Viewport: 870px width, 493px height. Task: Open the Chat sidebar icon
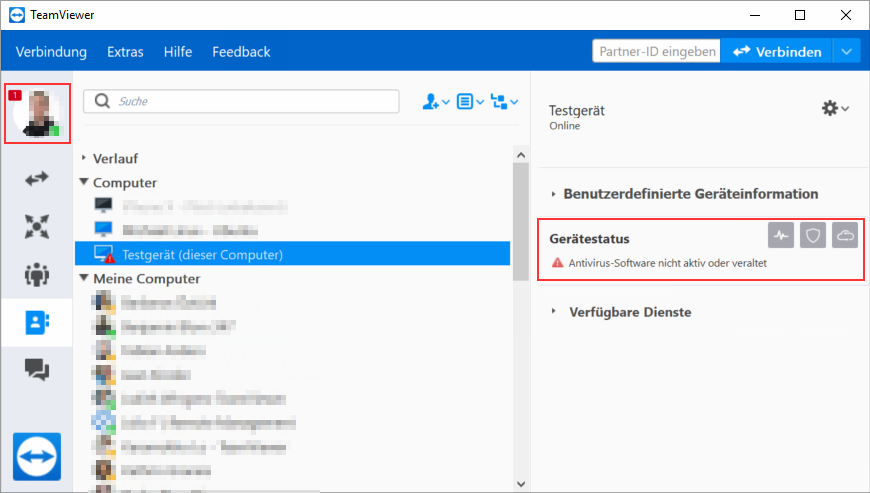(37, 369)
